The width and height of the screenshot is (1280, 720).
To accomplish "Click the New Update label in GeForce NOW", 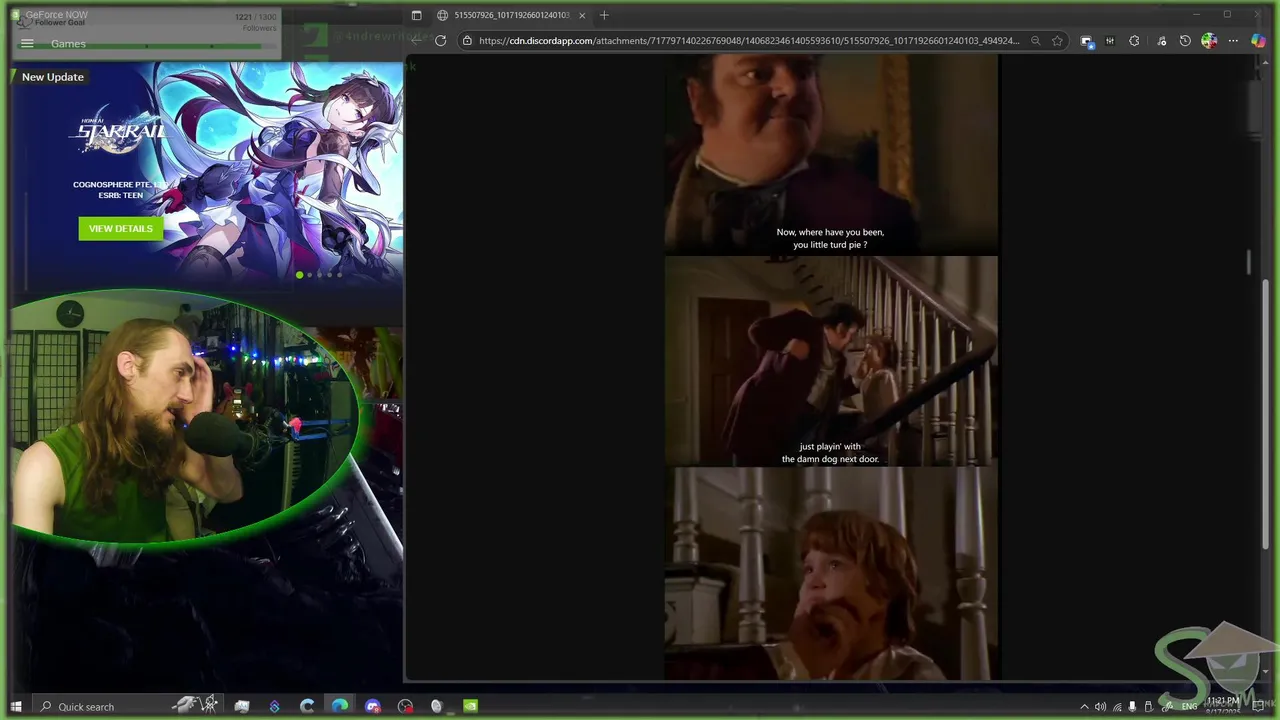I will click(x=53, y=77).
